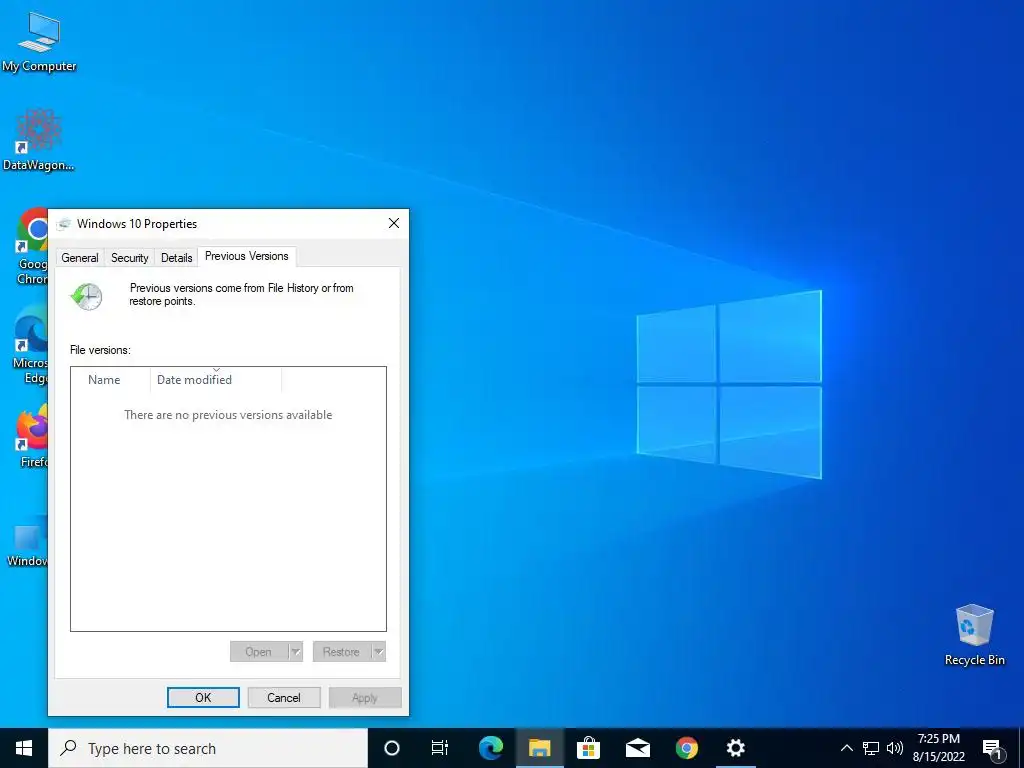Open the notification center icon
The width and height of the screenshot is (1024, 768).
[992, 748]
